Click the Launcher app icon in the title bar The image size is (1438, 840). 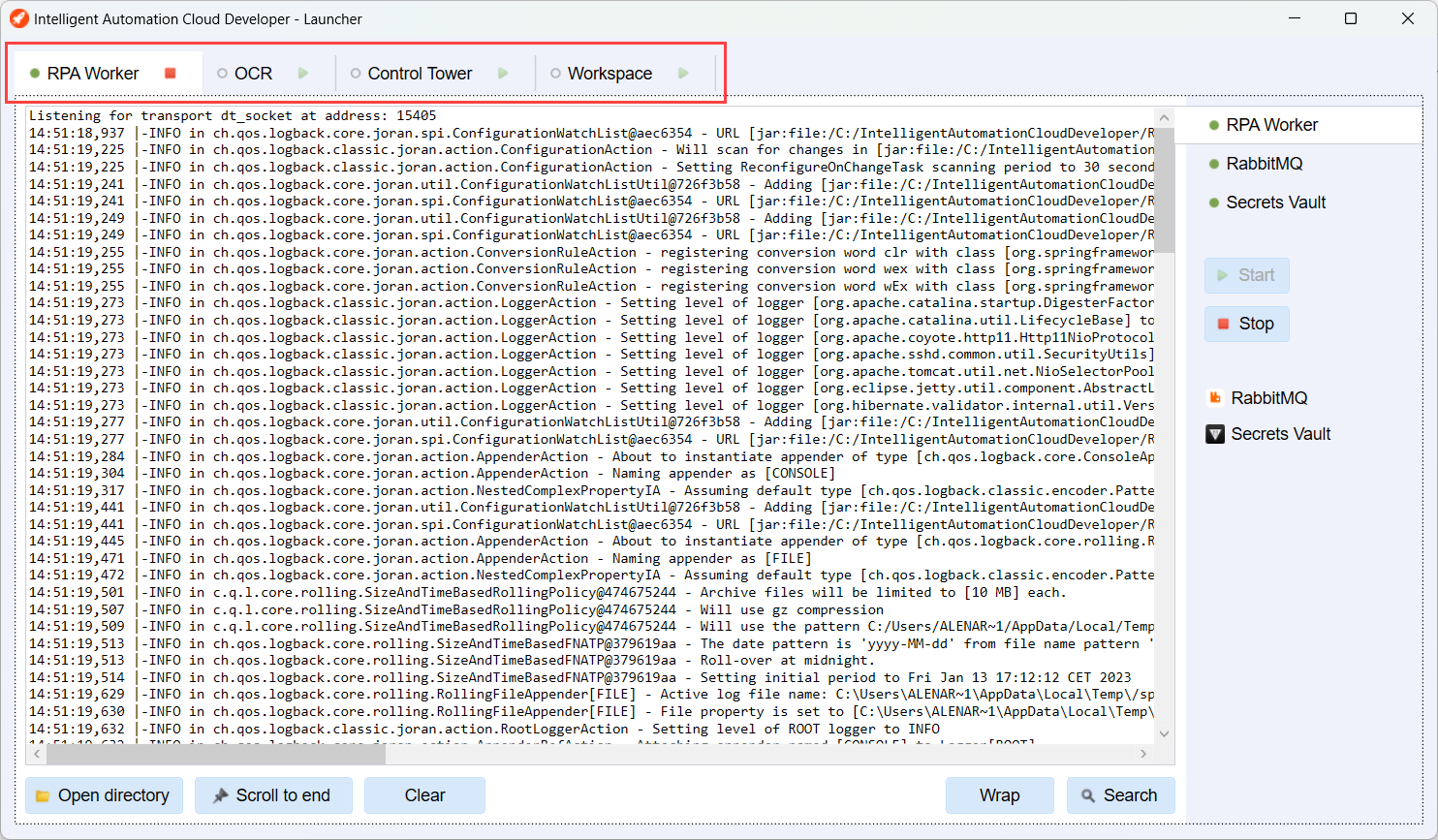click(18, 18)
